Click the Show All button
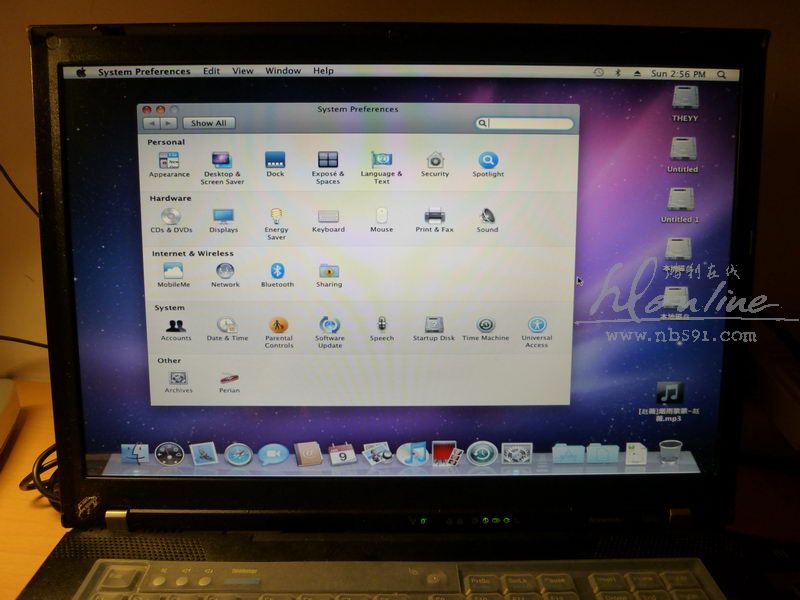The width and height of the screenshot is (800, 600). point(209,123)
